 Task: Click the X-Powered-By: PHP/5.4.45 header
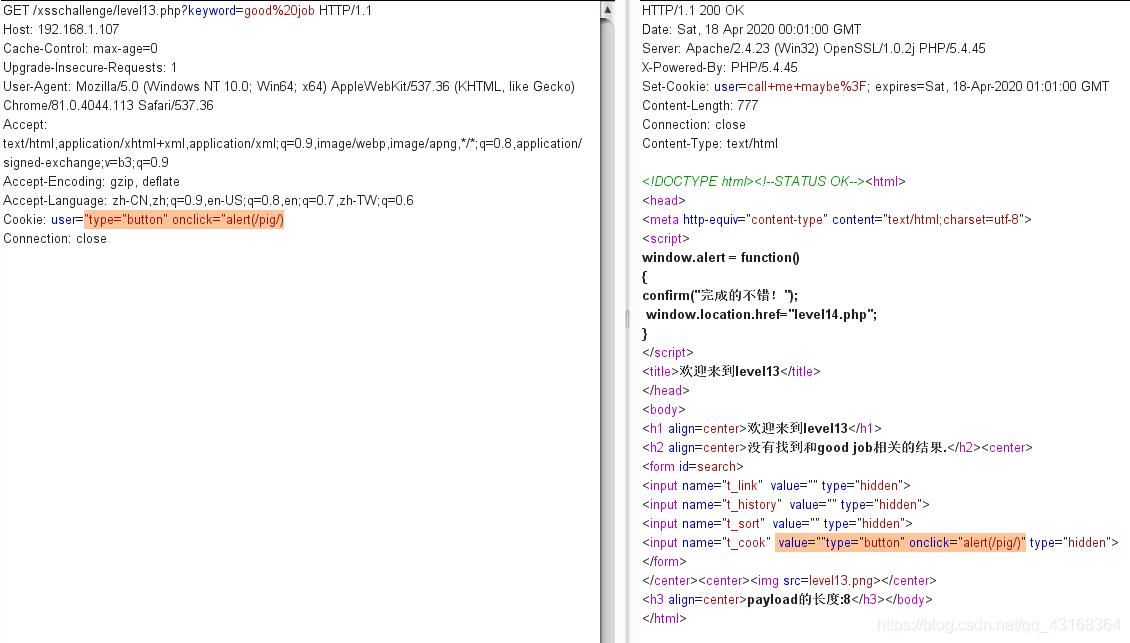[x=719, y=68]
